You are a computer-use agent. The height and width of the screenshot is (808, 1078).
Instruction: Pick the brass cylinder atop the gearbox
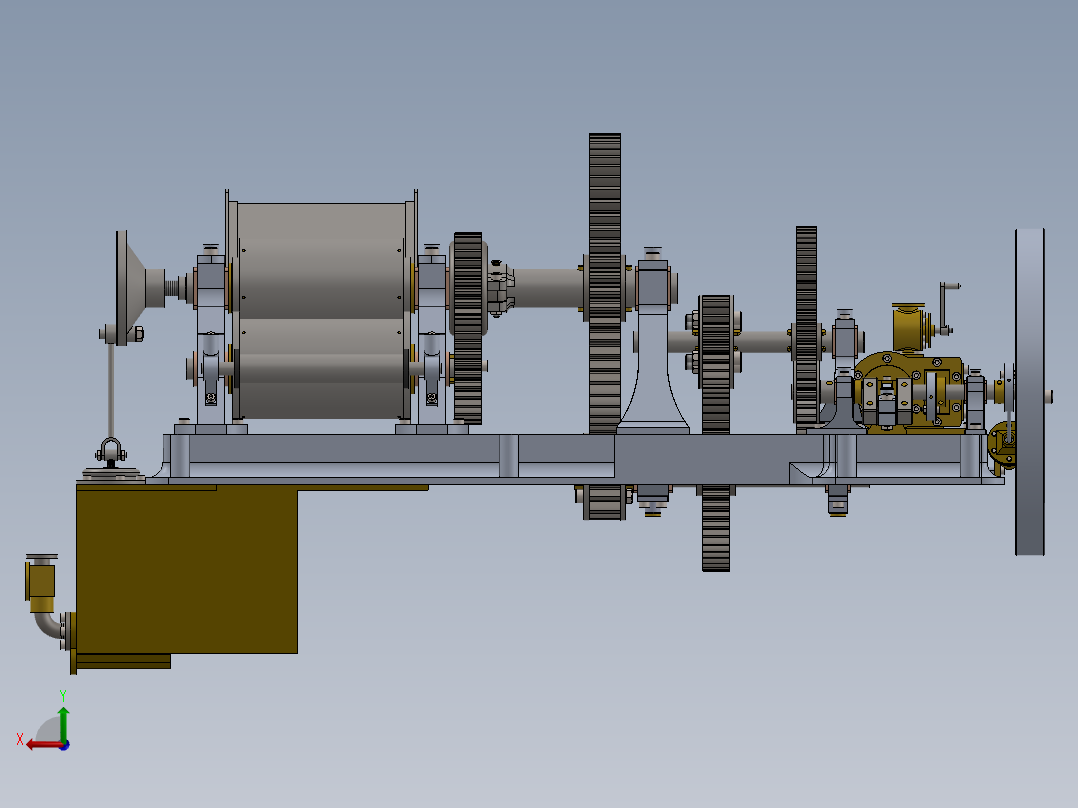point(908,327)
